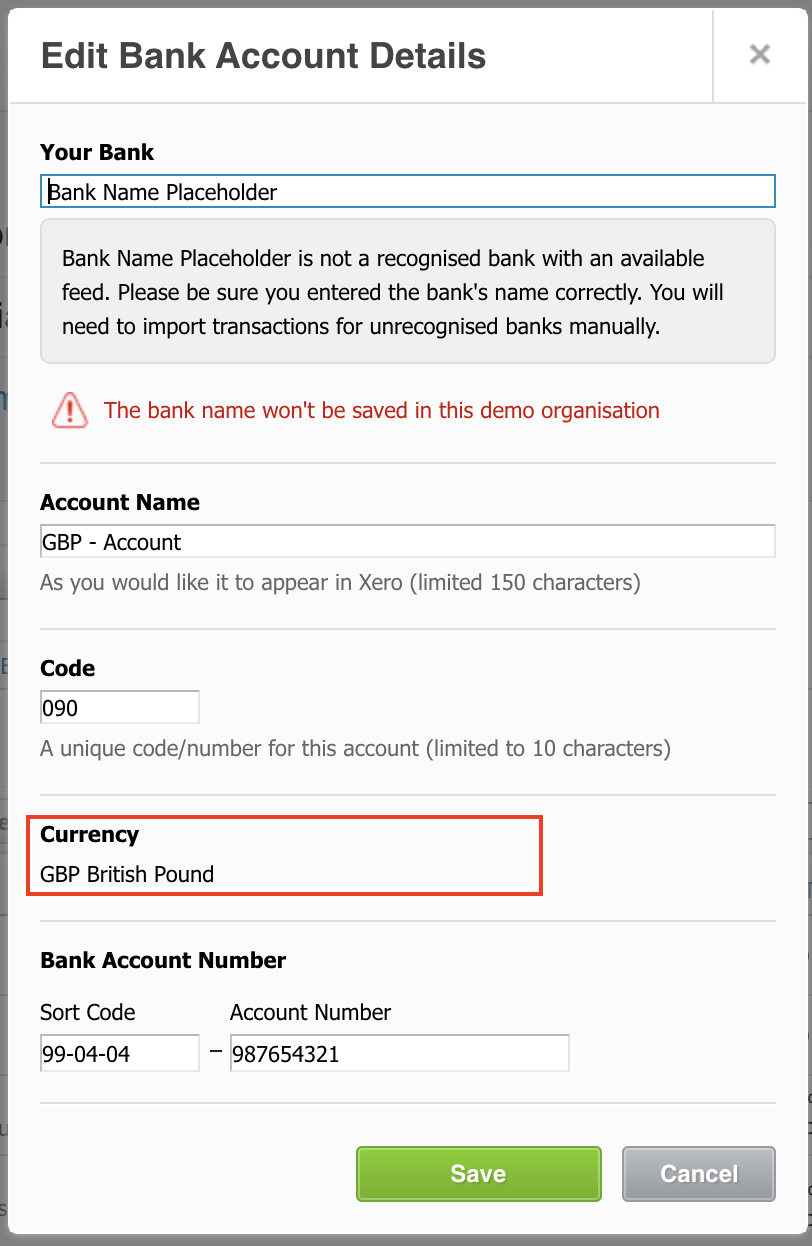Image resolution: width=812 pixels, height=1246 pixels.
Task: Click the Bank Account Number heading
Action: pyautogui.click(x=163, y=960)
